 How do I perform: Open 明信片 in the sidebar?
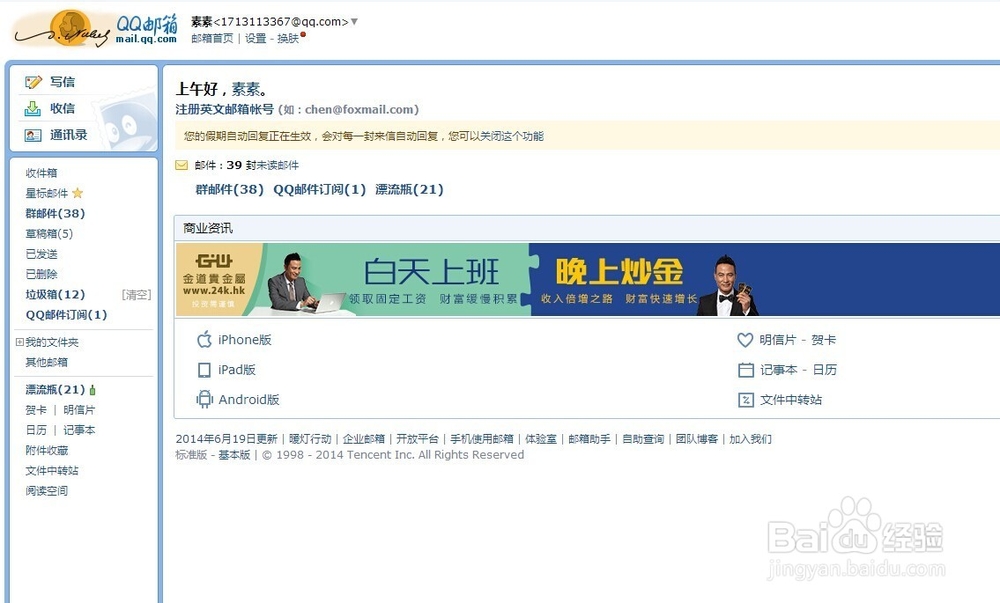pos(79,410)
